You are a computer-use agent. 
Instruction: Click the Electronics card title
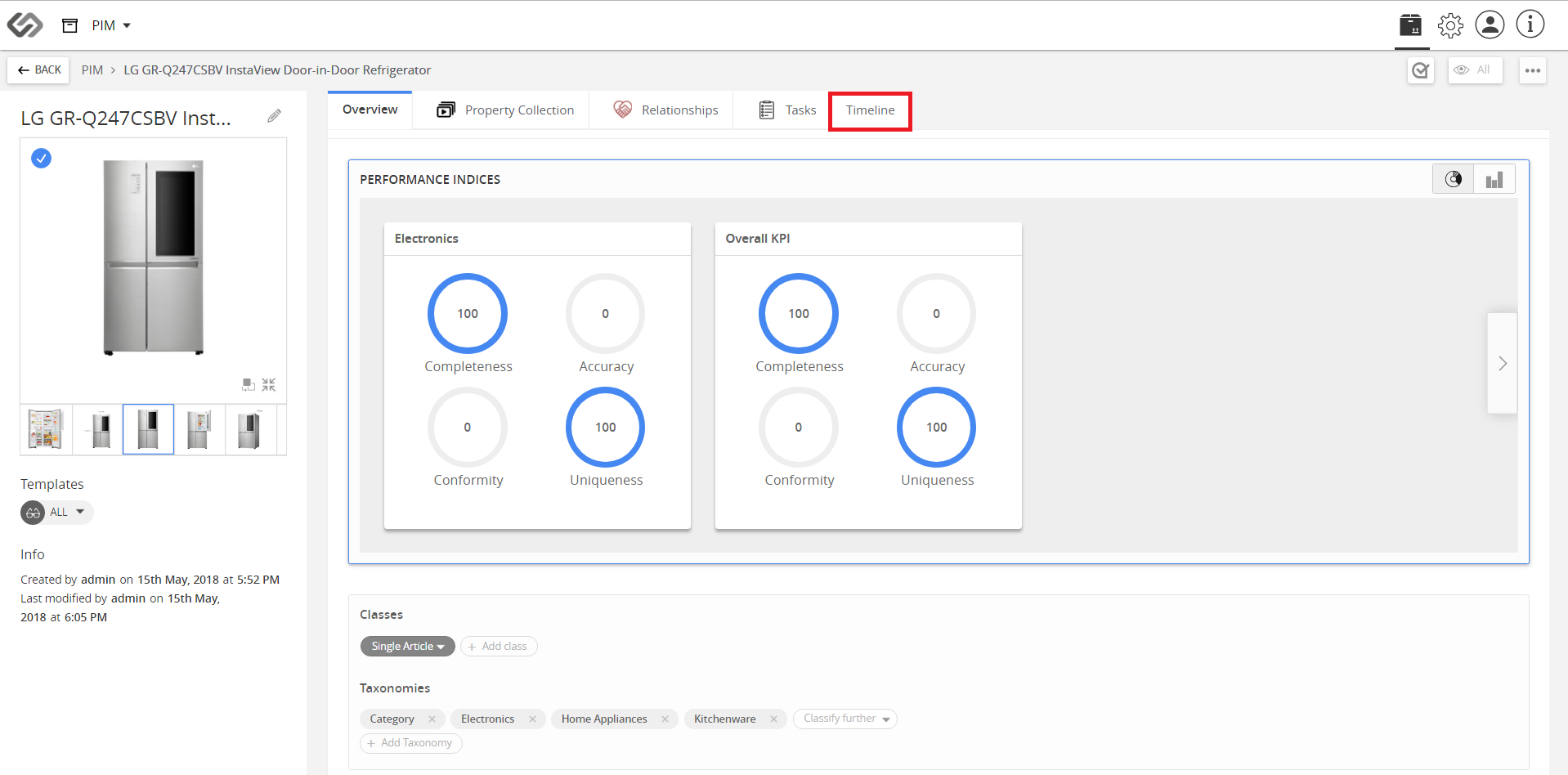coord(427,239)
